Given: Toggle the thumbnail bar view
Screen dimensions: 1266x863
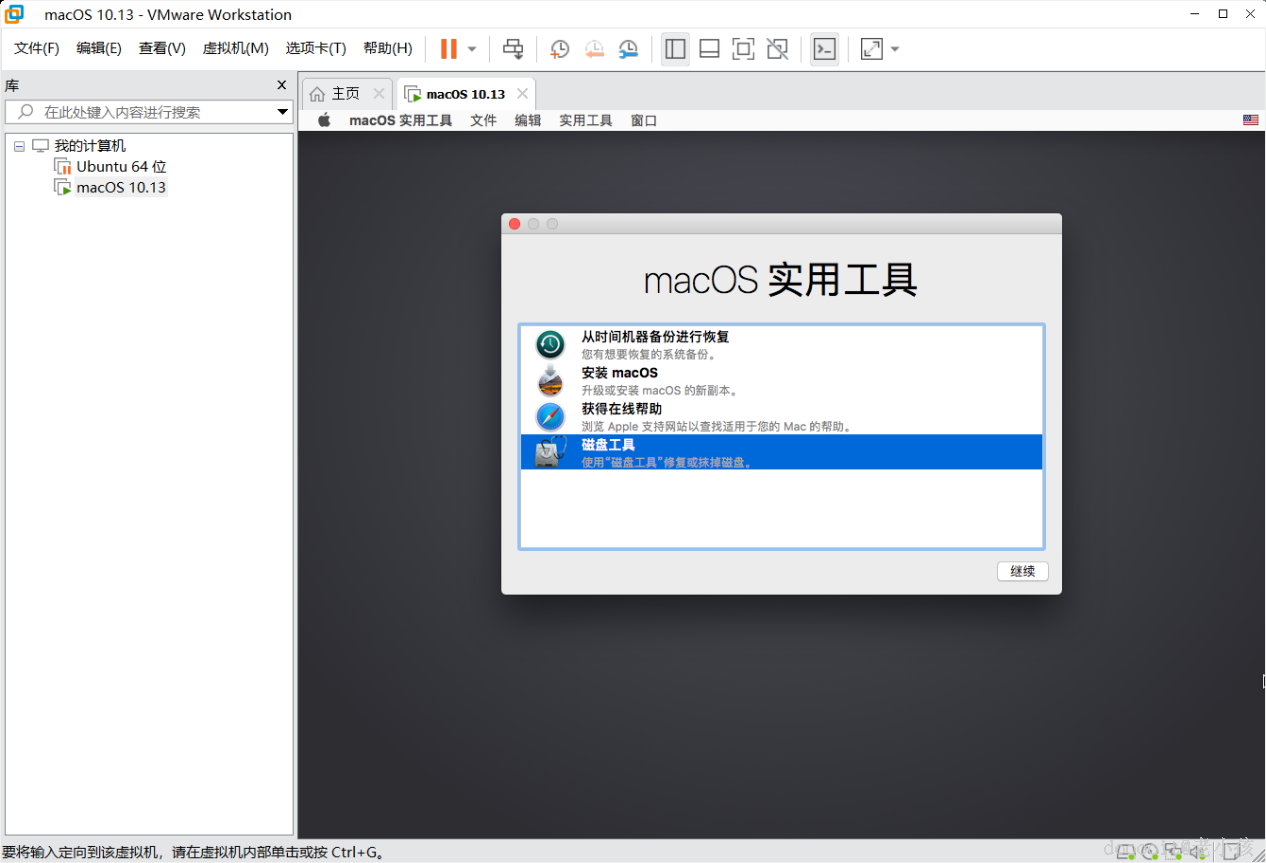Looking at the screenshot, I should pos(709,49).
